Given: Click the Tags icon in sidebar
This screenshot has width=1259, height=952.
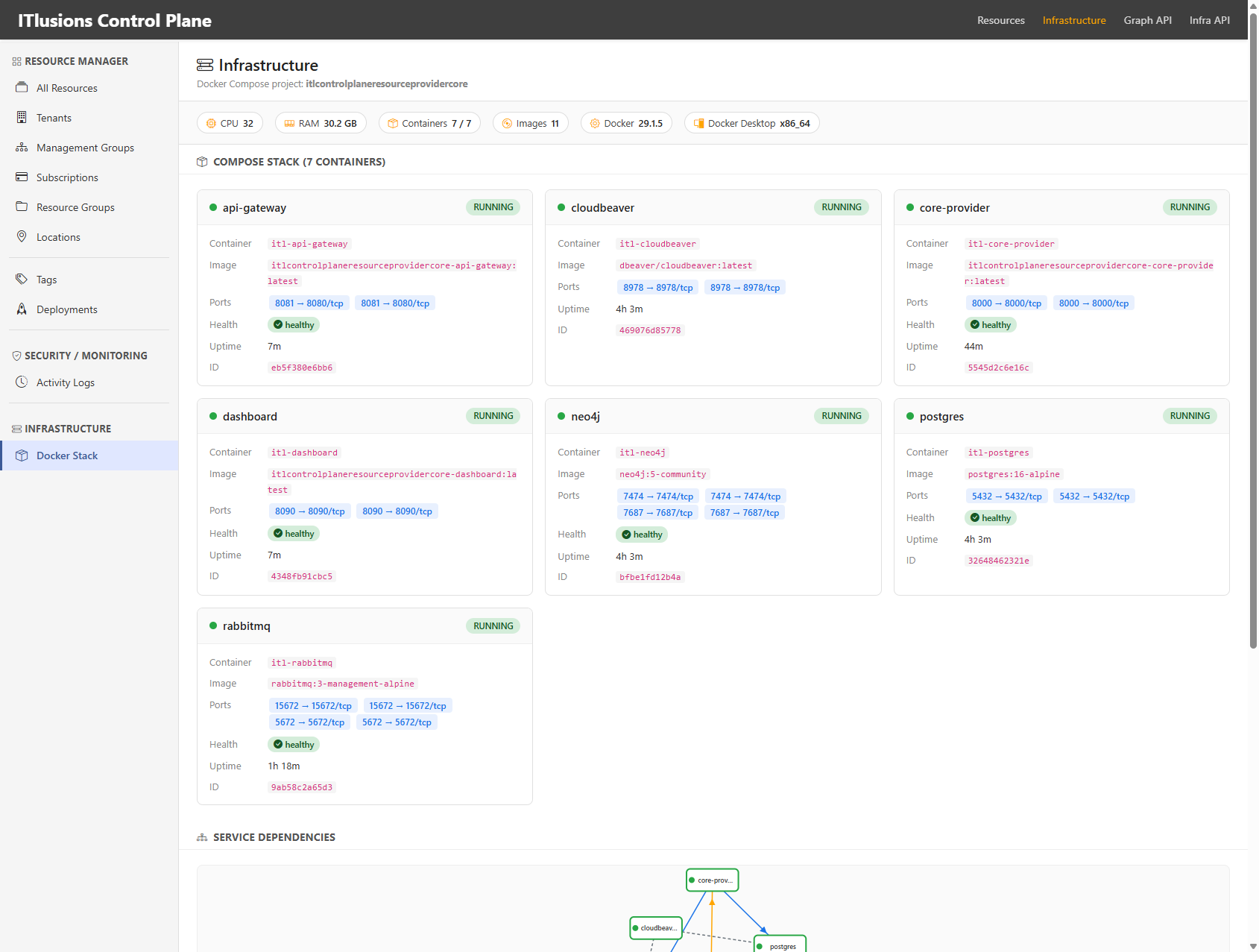Looking at the screenshot, I should click(22, 280).
